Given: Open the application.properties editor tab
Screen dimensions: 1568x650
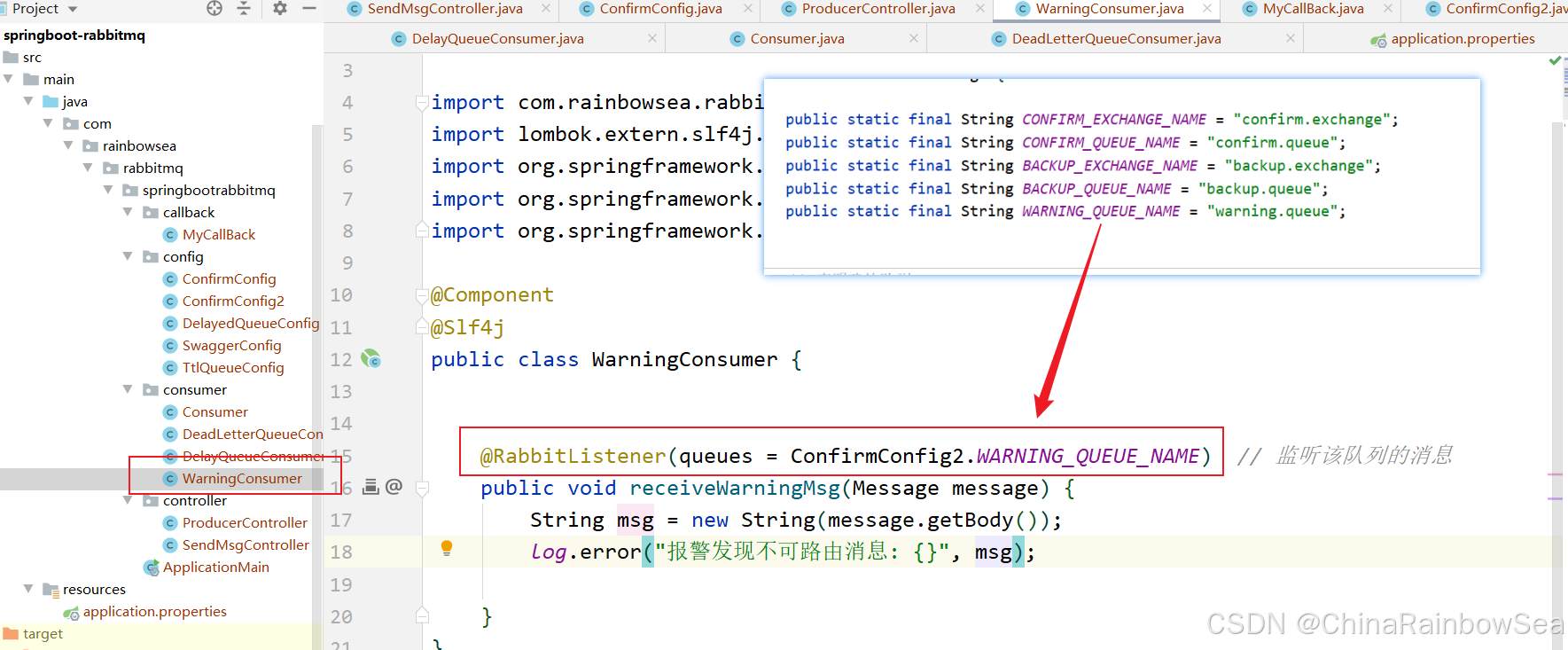Looking at the screenshot, I should (x=1463, y=39).
